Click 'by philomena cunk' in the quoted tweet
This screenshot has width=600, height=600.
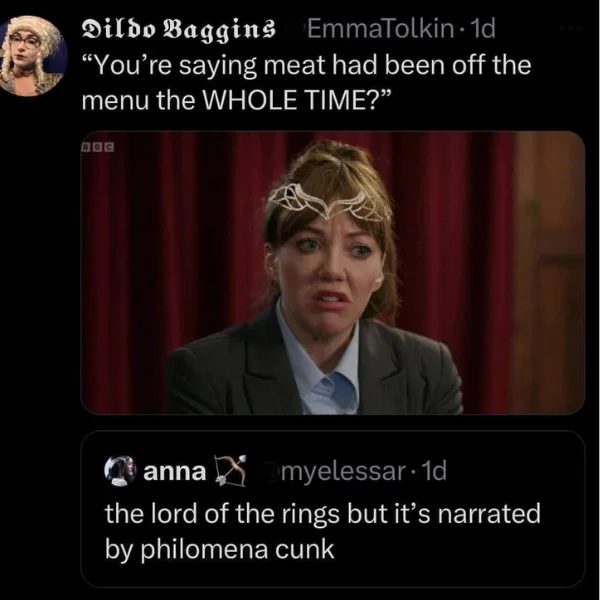pyautogui.click(x=220, y=549)
